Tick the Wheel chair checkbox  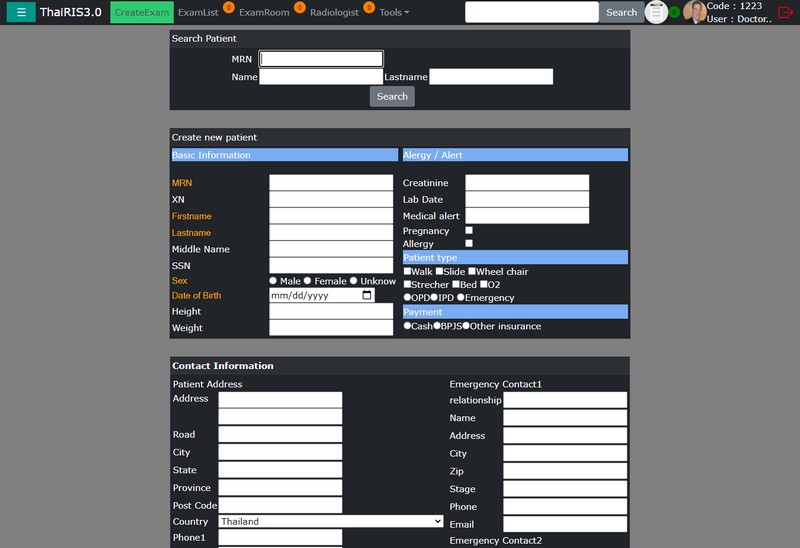tap(472, 272)
